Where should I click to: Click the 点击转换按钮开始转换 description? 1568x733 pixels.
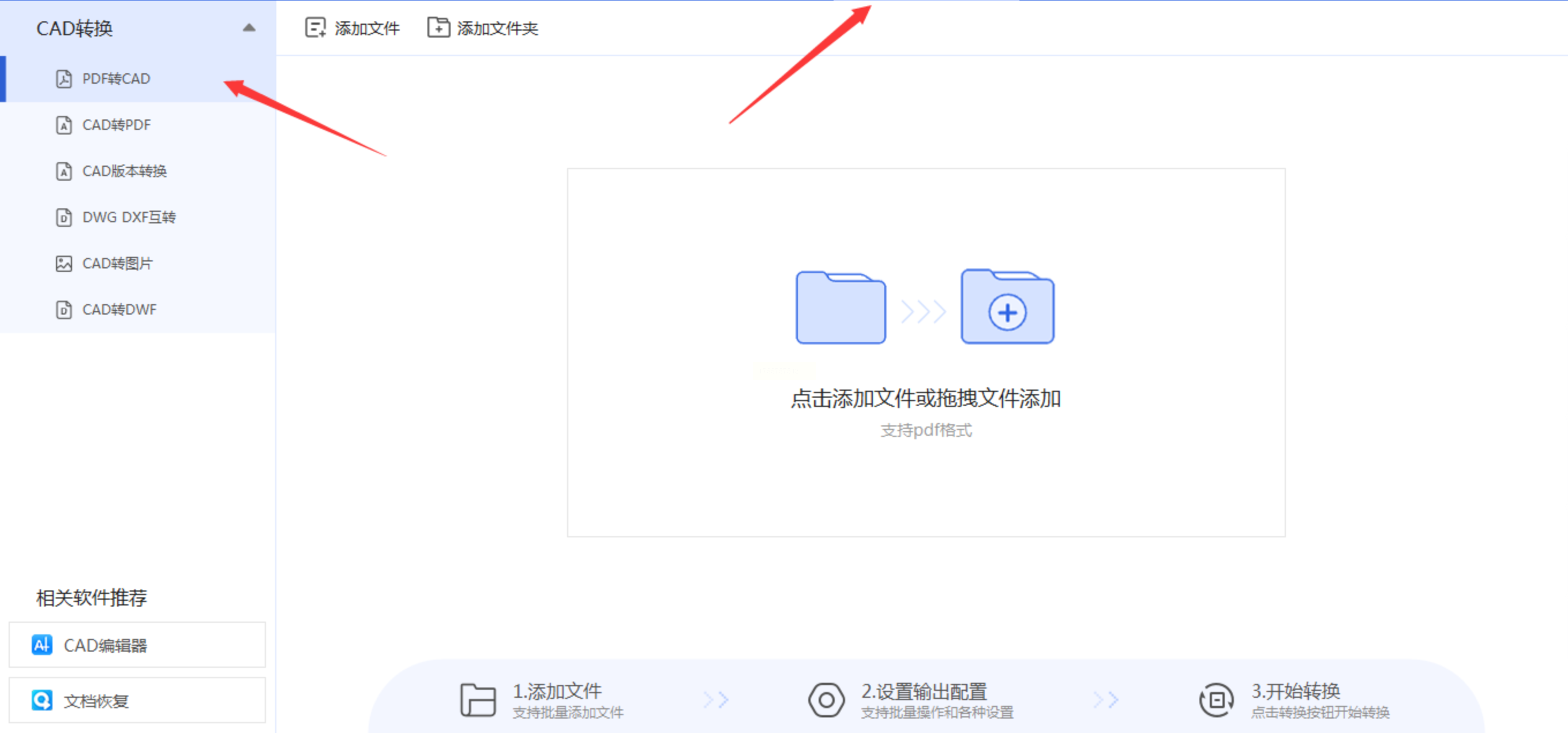1321,712
